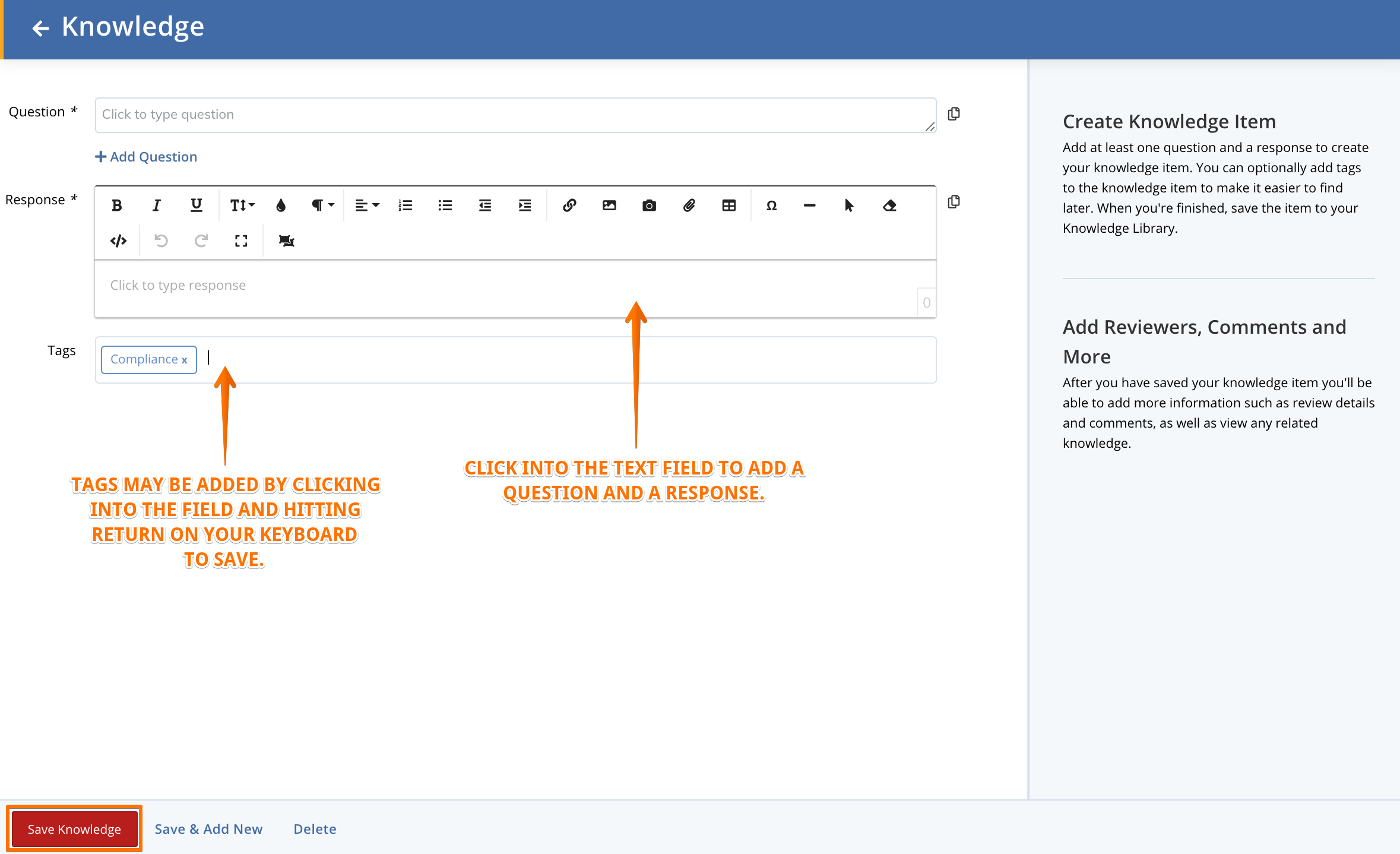1400x854 pixels.
Task: Toggle bold formatting in the response toolbar
Action: [x=117, y=205]
